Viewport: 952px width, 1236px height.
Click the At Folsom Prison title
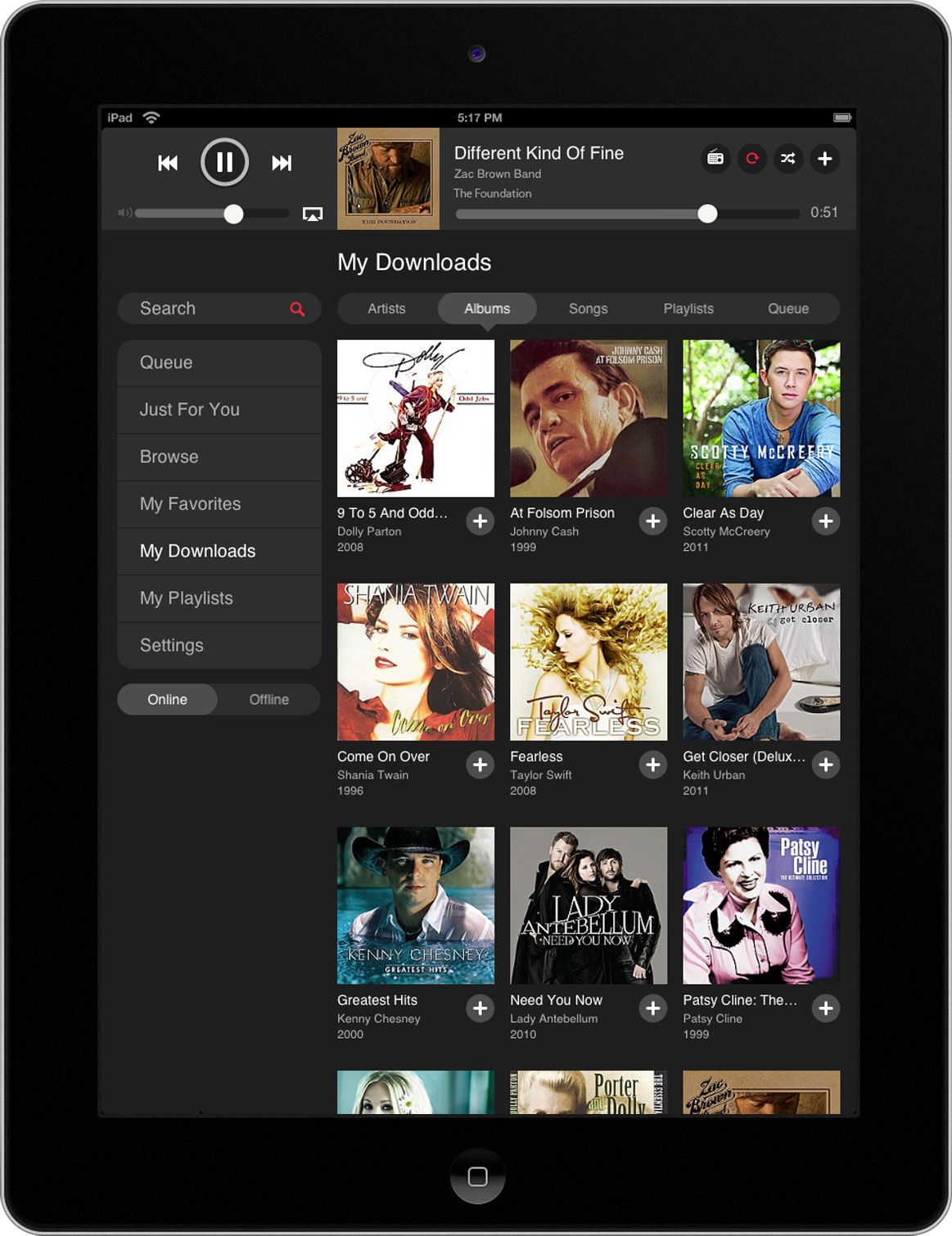(562, 513)
